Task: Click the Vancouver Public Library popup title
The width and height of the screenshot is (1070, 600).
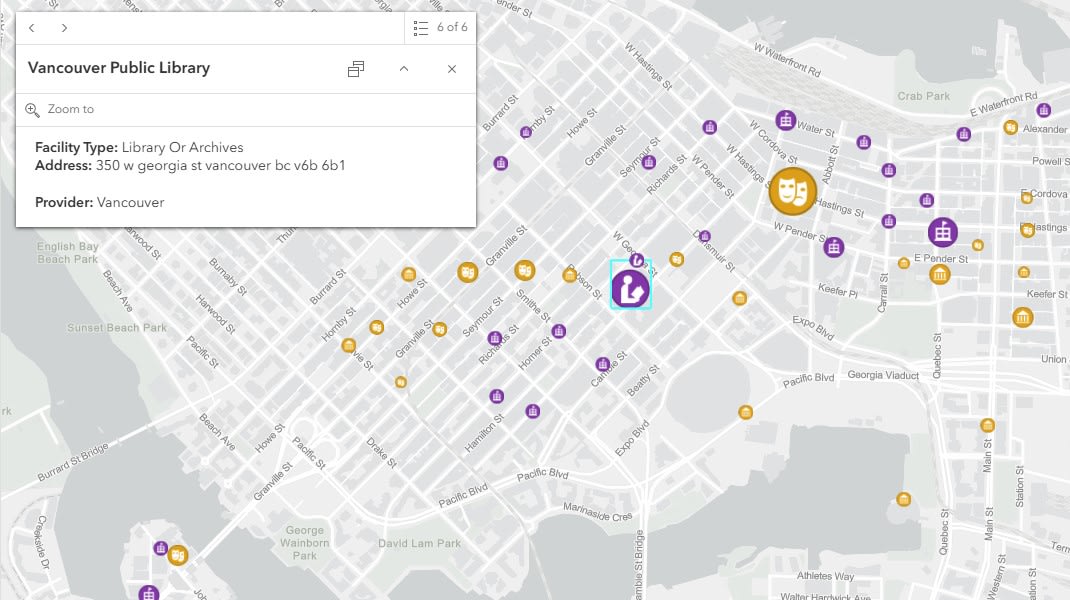Action: [x=119, y=68]
